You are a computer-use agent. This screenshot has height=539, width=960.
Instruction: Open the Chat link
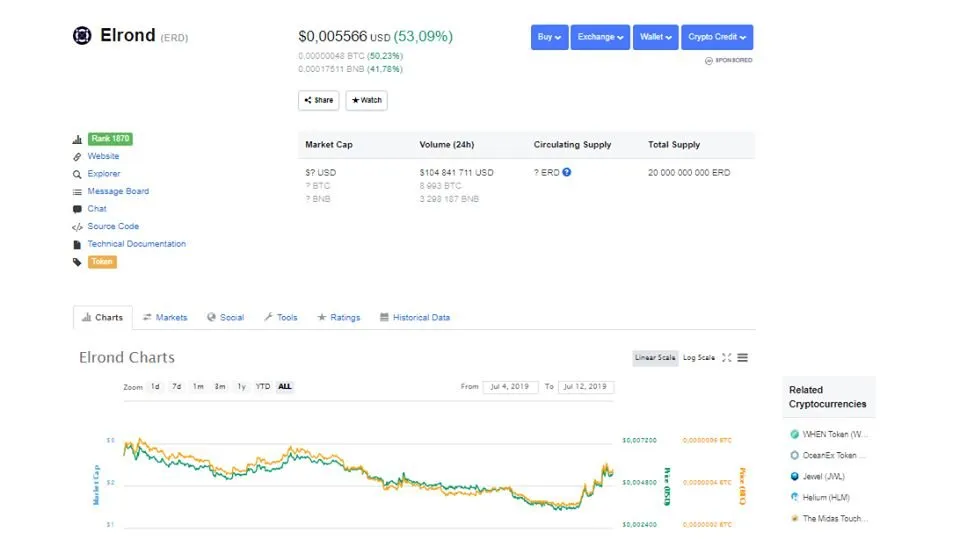(x=97, y=209)
